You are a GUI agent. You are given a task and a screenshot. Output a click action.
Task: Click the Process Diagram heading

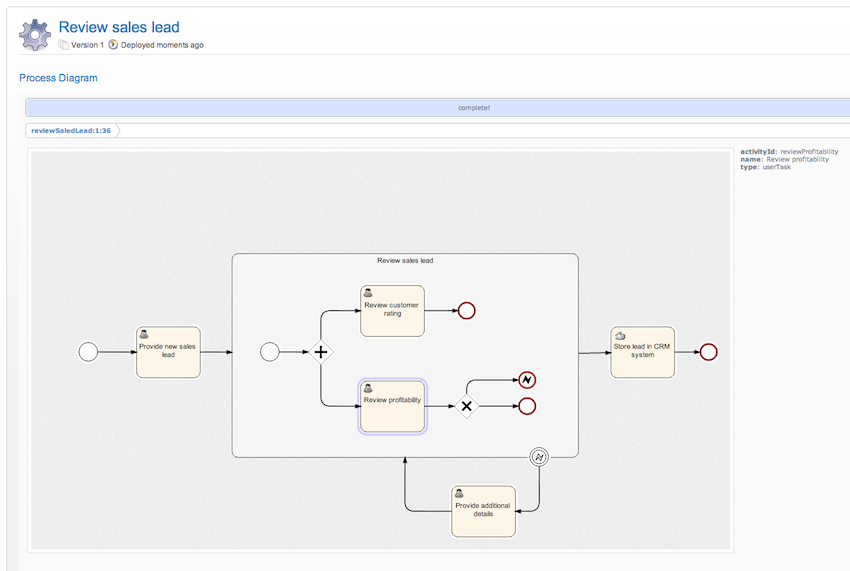[x=58, y=78]
